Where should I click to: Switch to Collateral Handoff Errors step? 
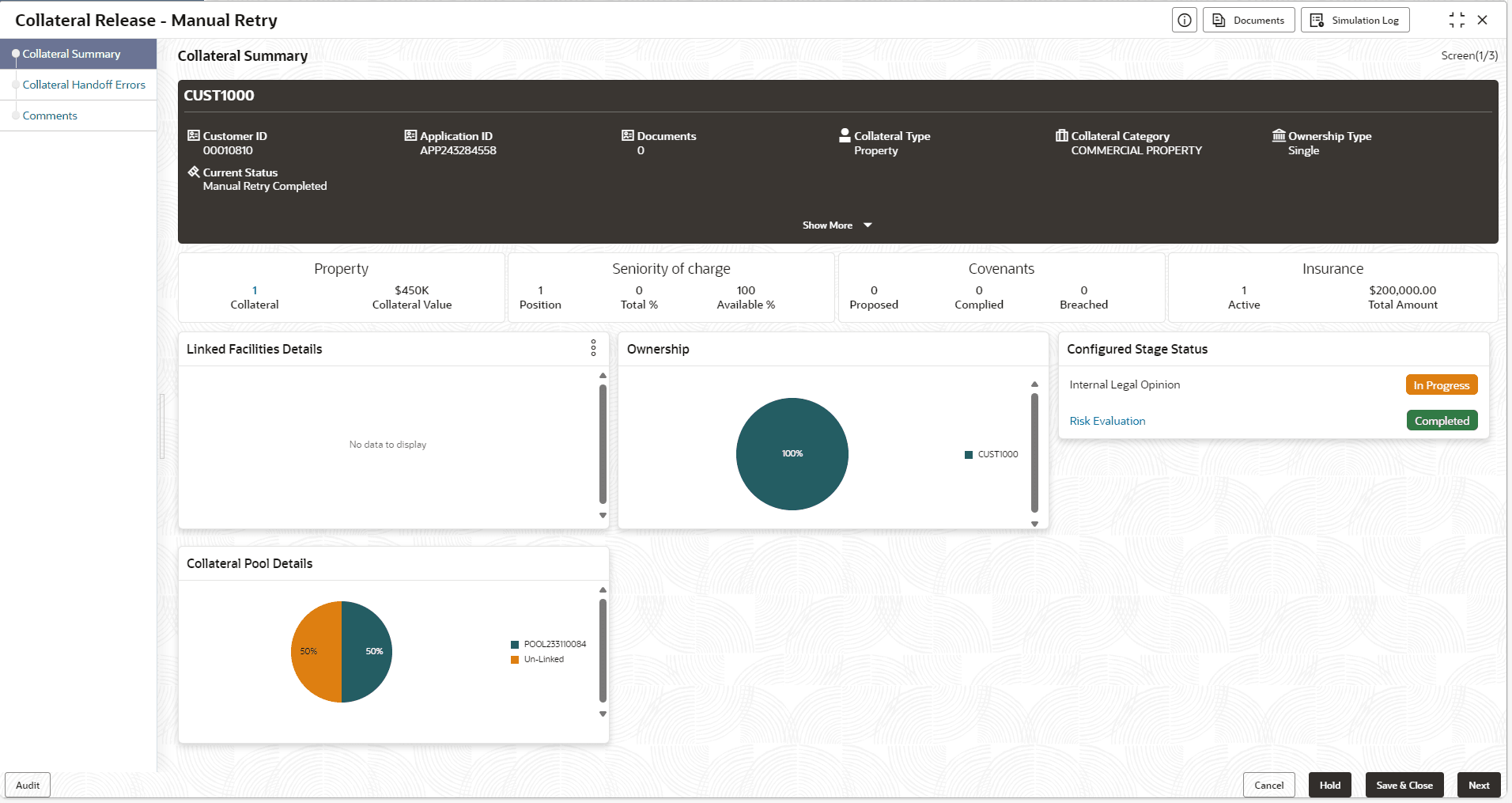(84, 85)
